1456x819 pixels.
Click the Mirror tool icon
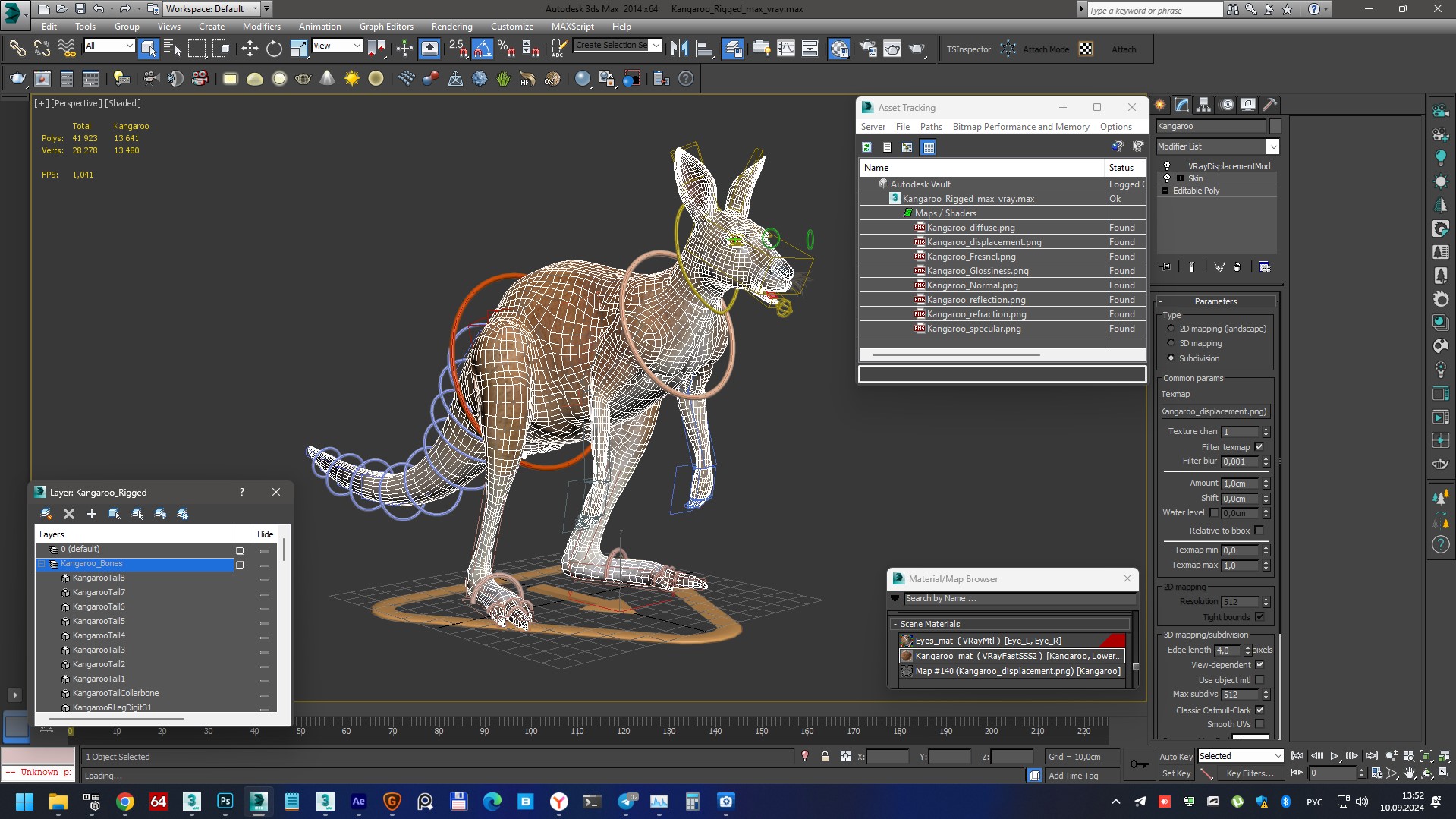680,49
